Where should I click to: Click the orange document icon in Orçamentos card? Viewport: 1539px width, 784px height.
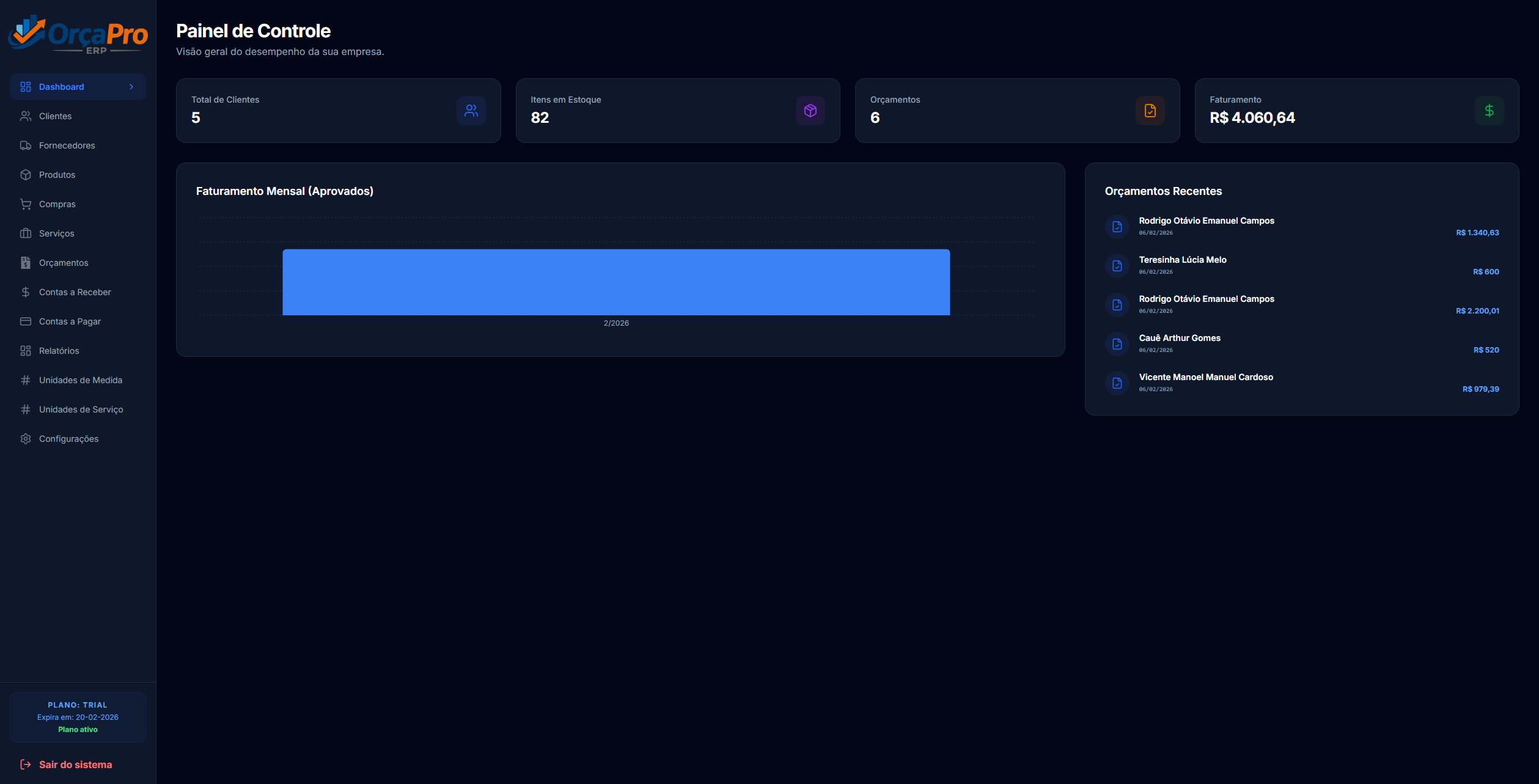tap(1150, 111)
